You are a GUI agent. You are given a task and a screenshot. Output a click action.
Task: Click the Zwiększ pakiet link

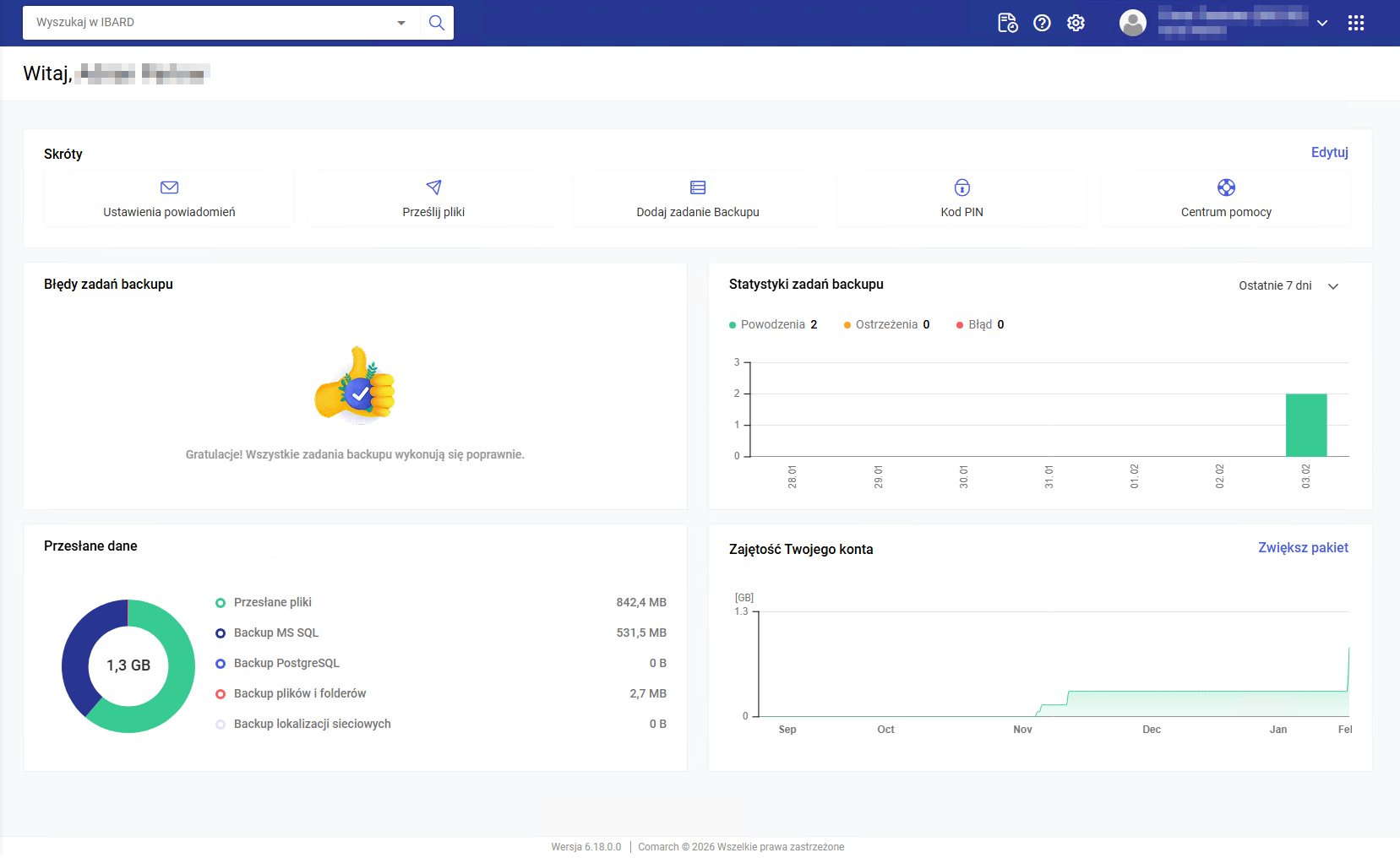(x=1303, y=547)
